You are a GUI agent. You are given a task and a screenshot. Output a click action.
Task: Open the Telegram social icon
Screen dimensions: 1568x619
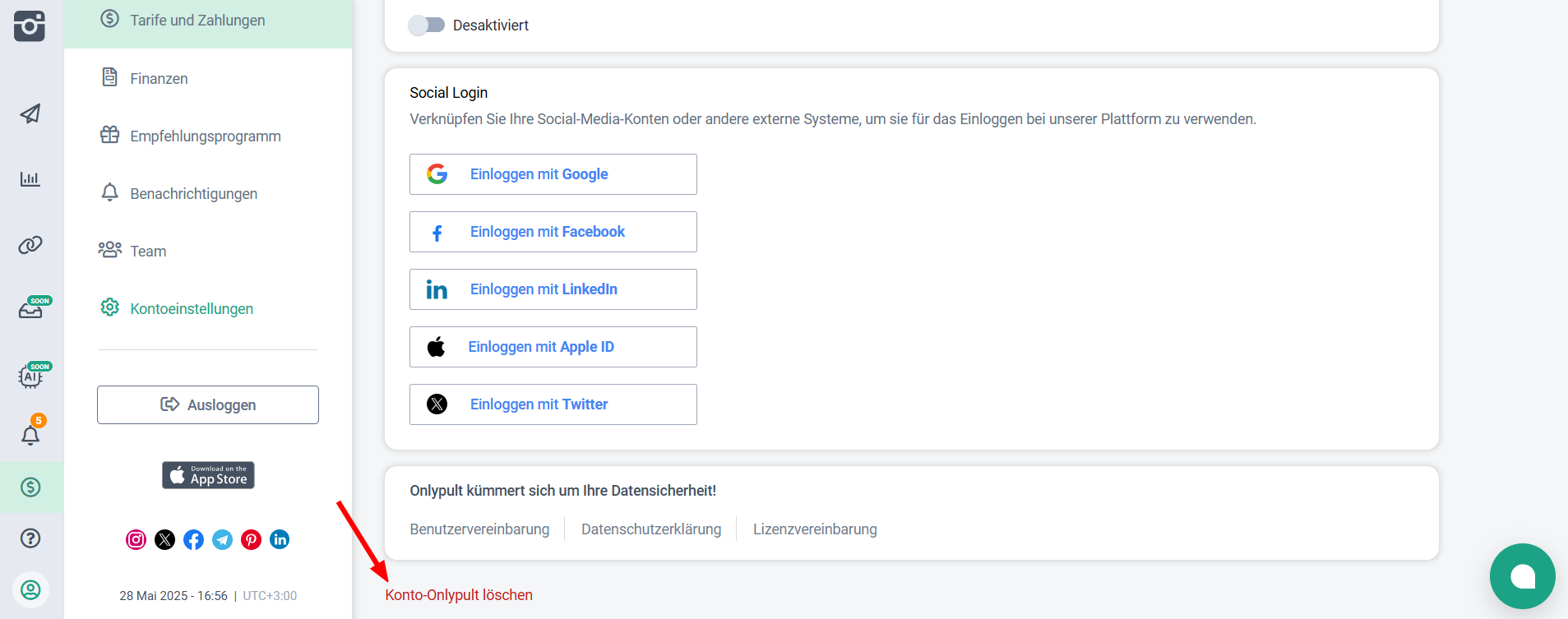(222, 539)
